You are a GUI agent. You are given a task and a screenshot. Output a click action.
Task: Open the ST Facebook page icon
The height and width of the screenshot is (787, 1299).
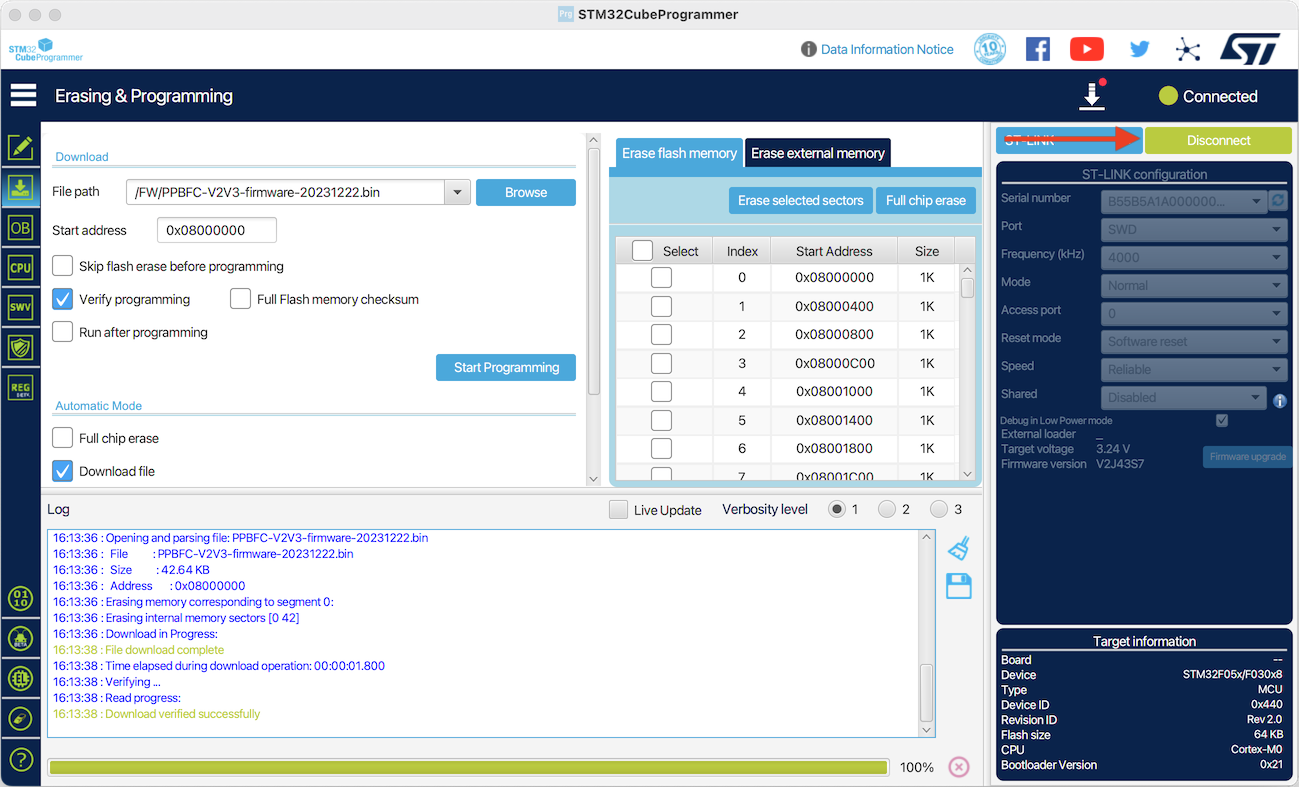tap(1038, 49)
